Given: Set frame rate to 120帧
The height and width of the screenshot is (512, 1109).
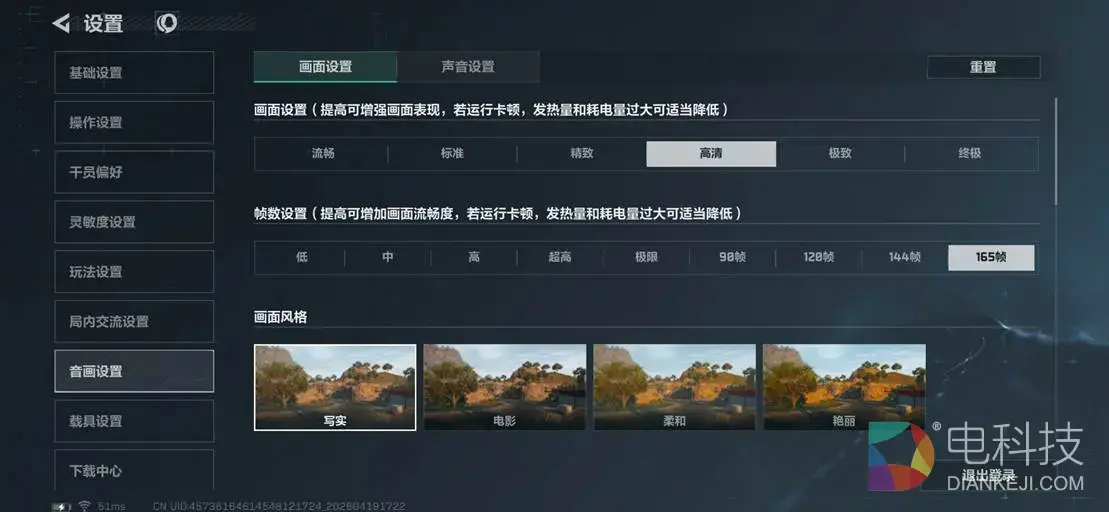Looking at the screenshot, I should pos(818,257).
